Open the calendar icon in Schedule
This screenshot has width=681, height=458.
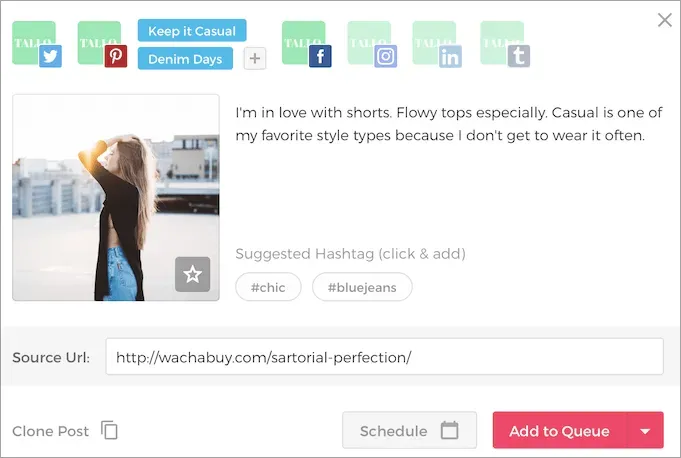450,431
